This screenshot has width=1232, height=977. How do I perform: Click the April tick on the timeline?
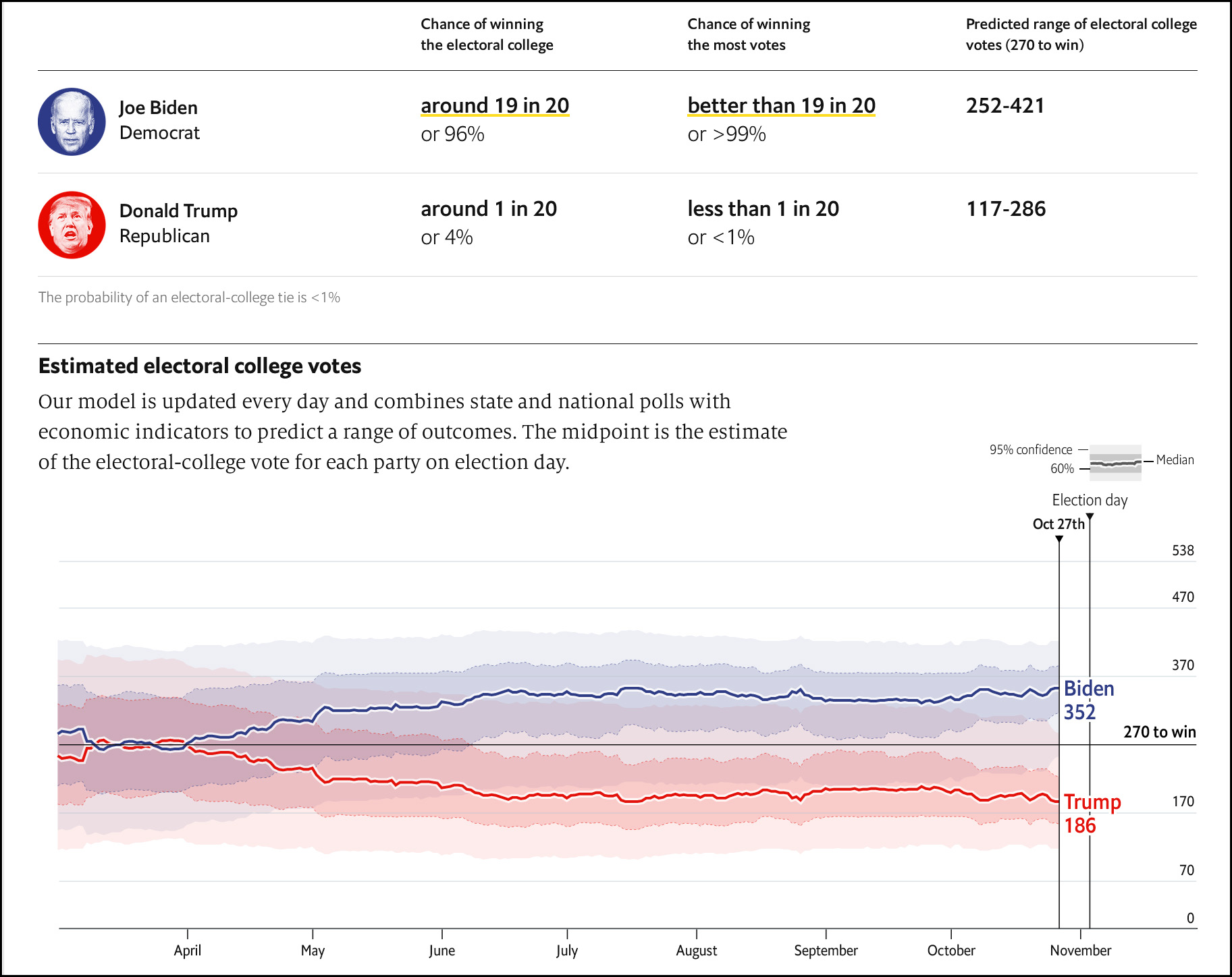[x=187, y=934]
